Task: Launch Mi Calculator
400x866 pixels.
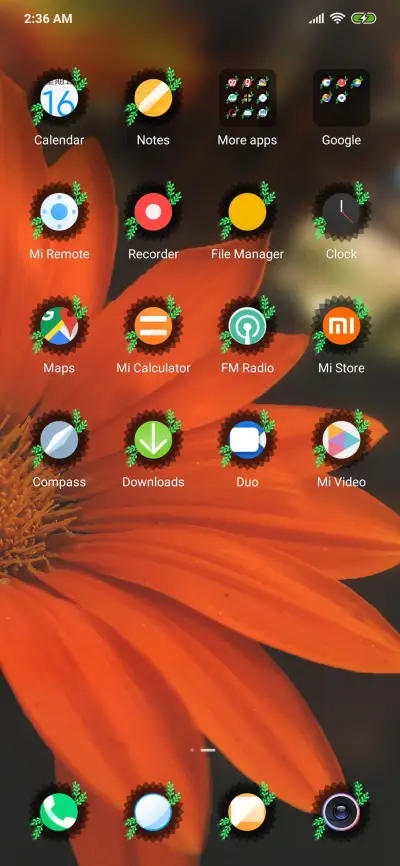Action: click(x=153, y=326)
